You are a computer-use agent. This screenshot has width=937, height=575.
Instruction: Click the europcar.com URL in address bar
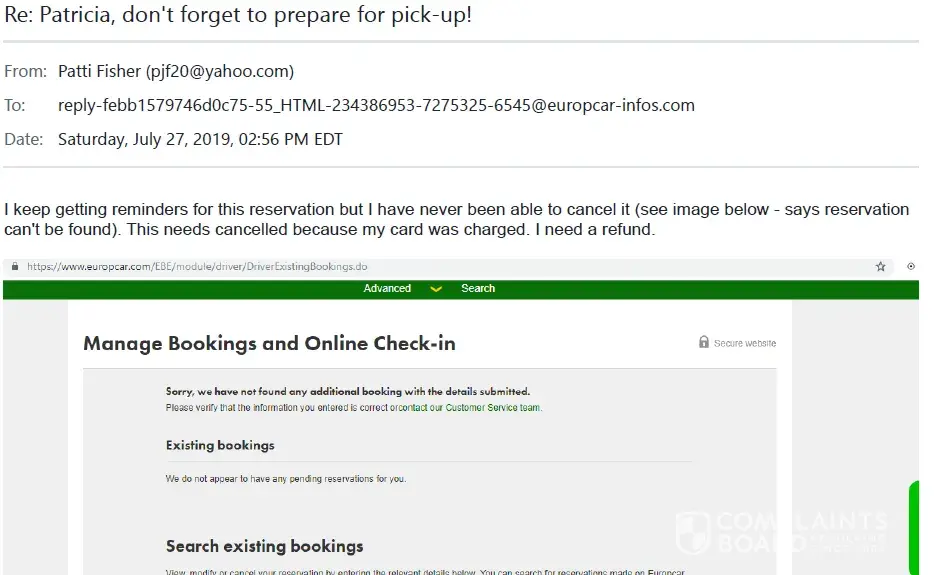(x=197, y=267)
